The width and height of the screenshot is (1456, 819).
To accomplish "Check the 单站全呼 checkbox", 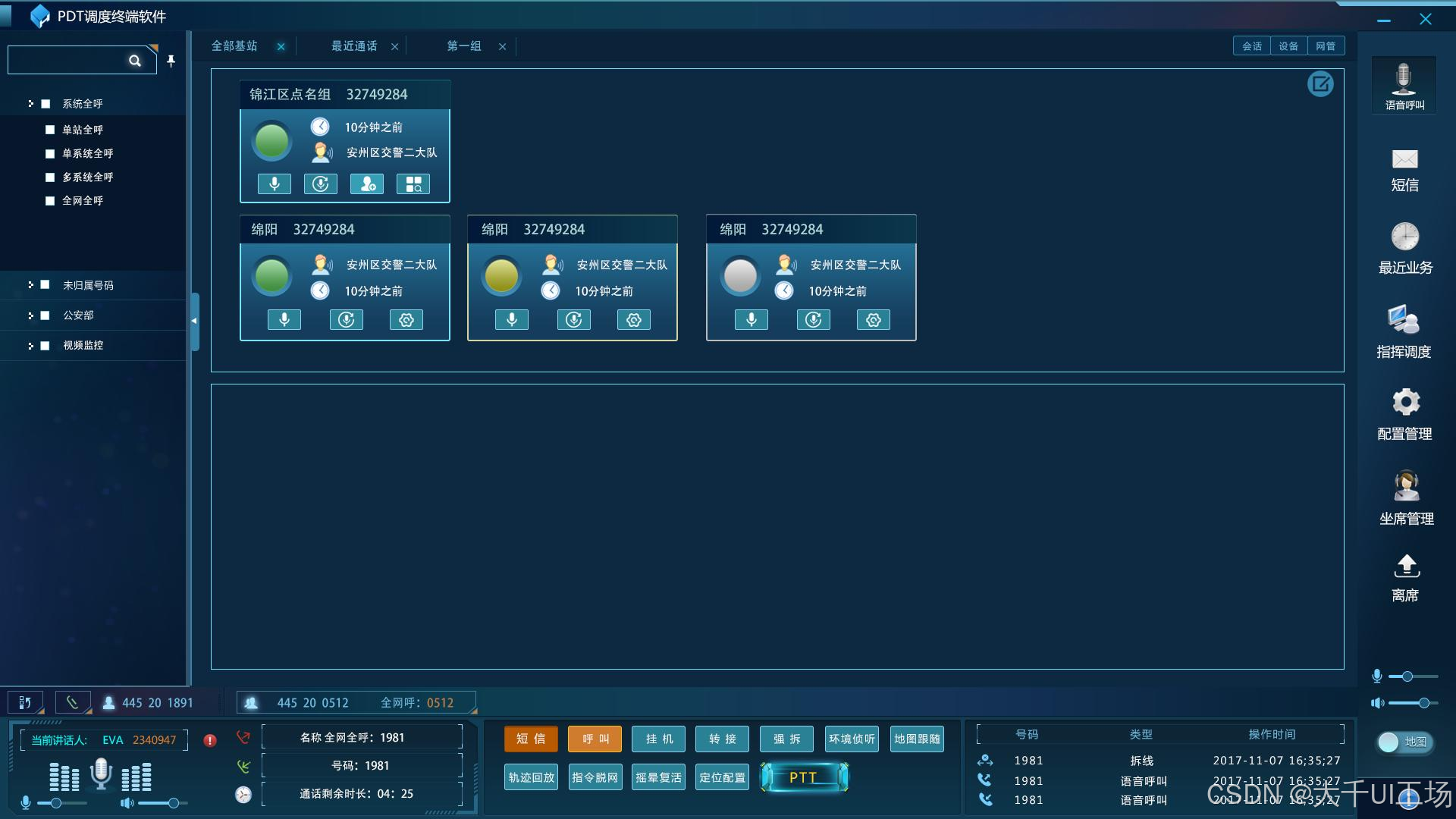I will (50, 130).
